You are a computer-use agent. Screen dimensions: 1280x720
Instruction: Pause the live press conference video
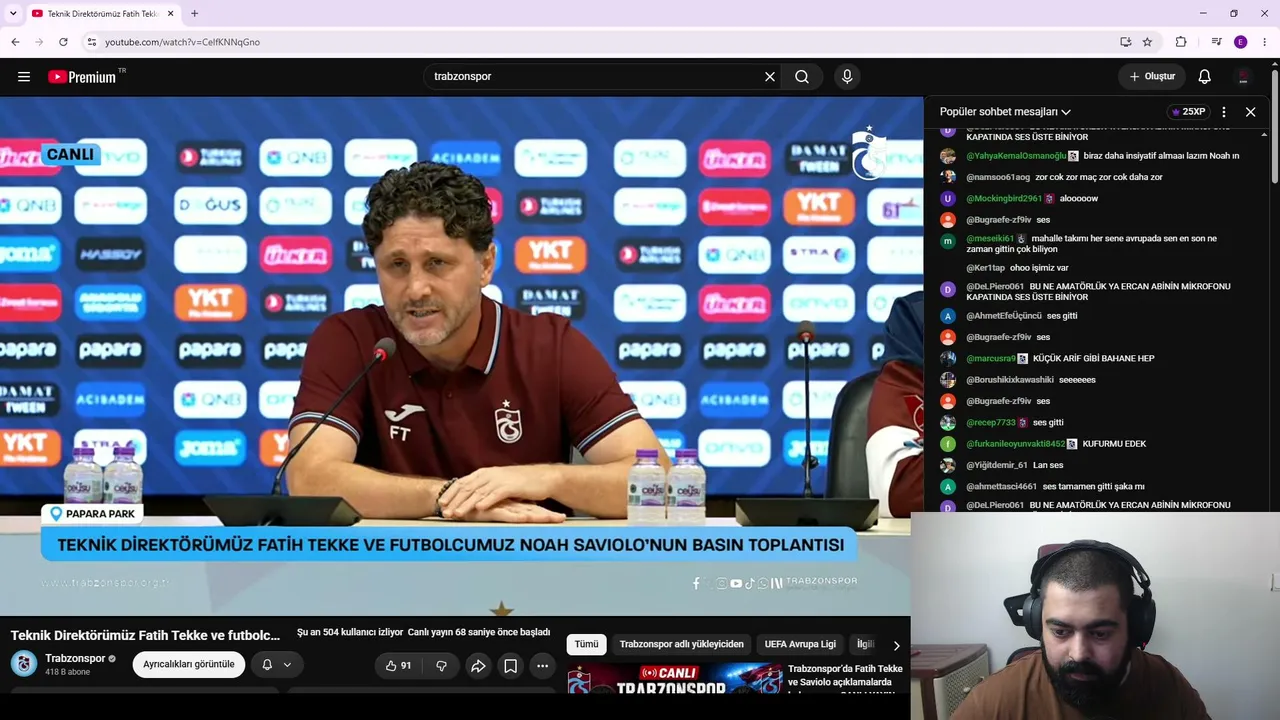(462, 355)
